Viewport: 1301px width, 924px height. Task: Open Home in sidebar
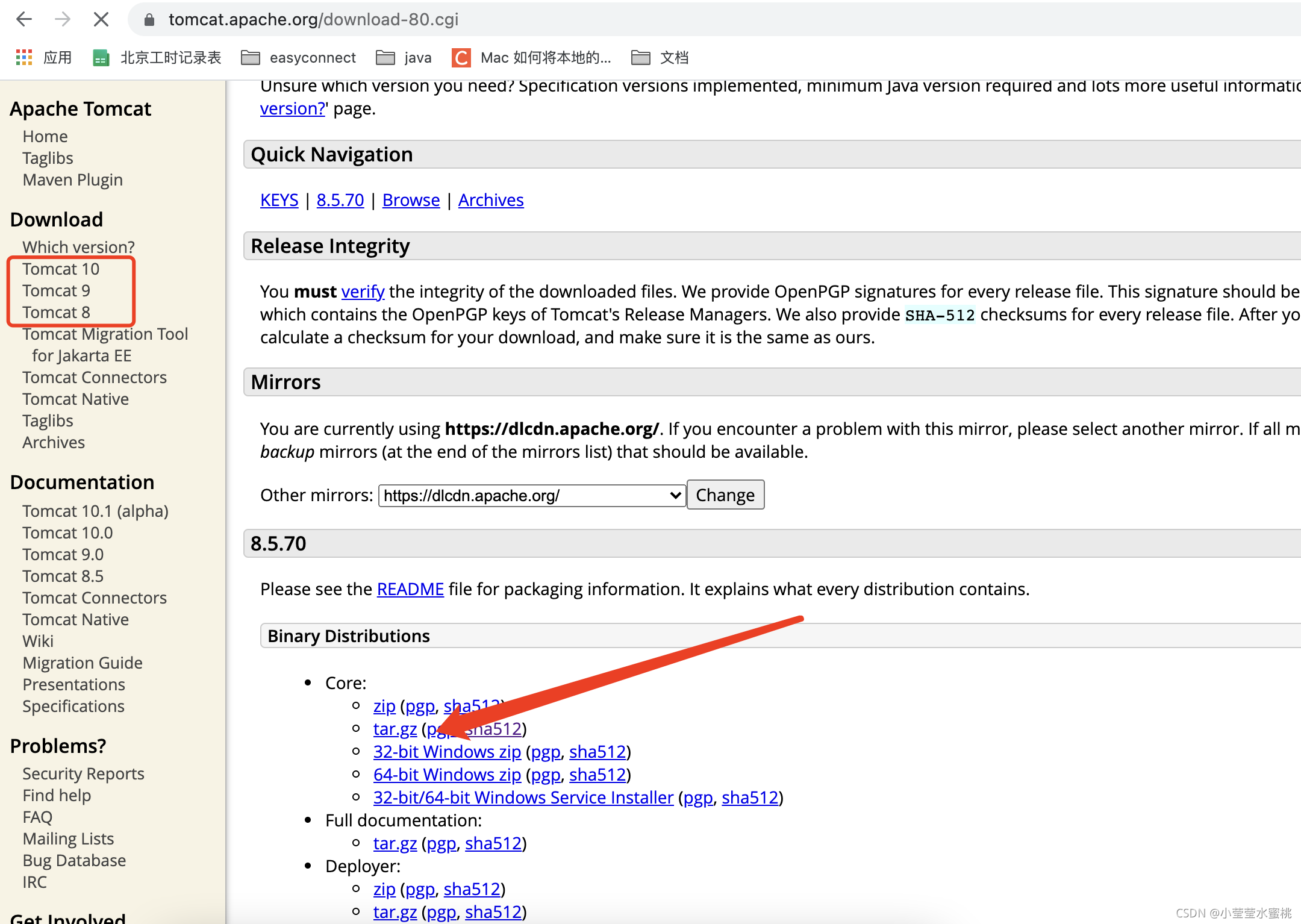coord(45,137)
